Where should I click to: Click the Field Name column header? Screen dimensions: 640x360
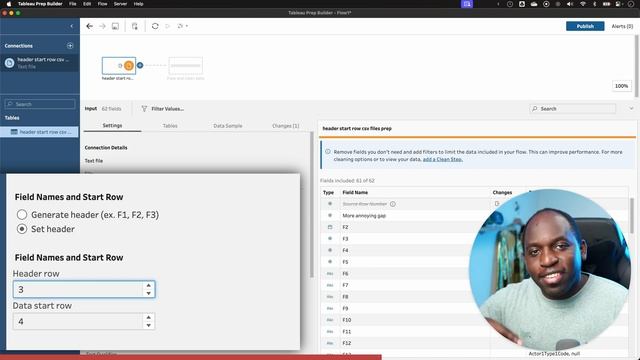(355, 192)
